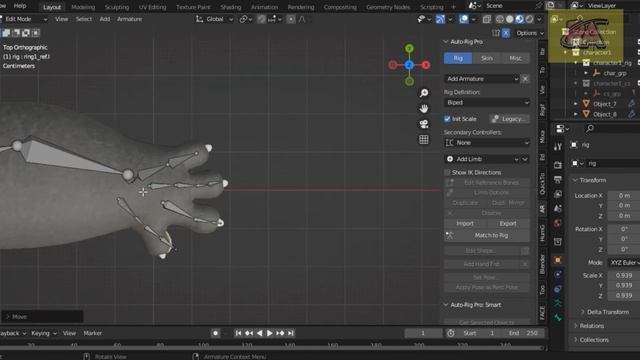Select the Misc tab in Auto-Rig Pro
Screen dimensions: 640x360
coord(516,58)
